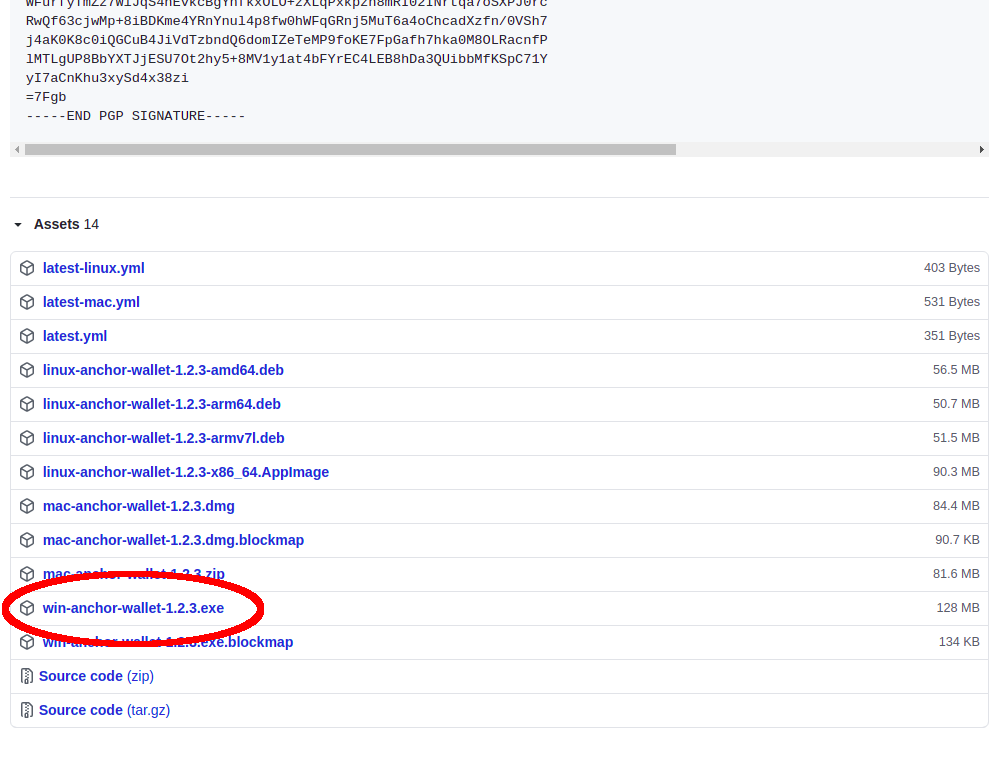The image size is (992, 763).
Task: Click package icon beside latest-mac.yml
Action: click(x=27, y=302)
